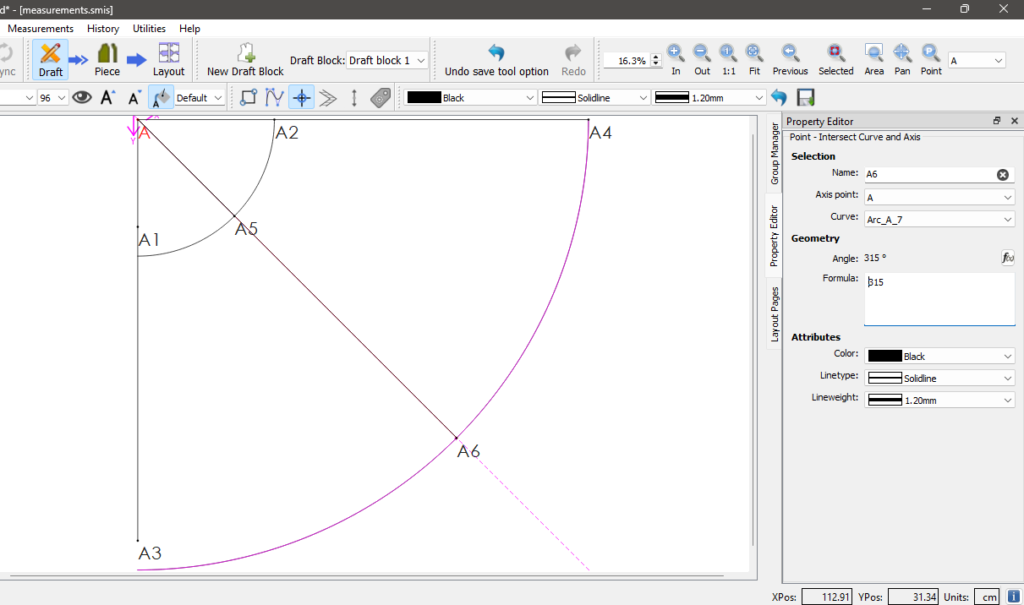
Task: Create a New Draft Block
Action: [246, 59]
